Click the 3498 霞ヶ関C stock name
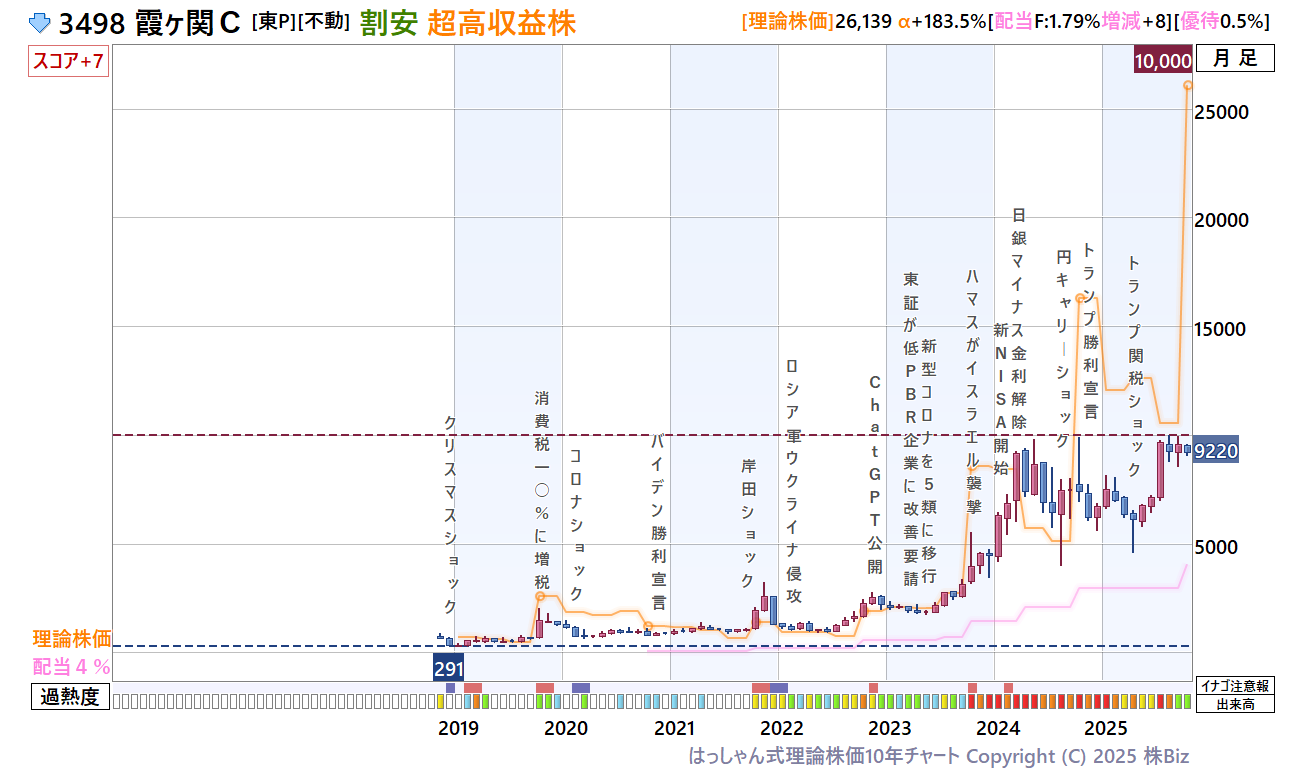Image resolution: width=1300 pixels, height=770 pixels. pyautogui.click(x=149, y=22)
